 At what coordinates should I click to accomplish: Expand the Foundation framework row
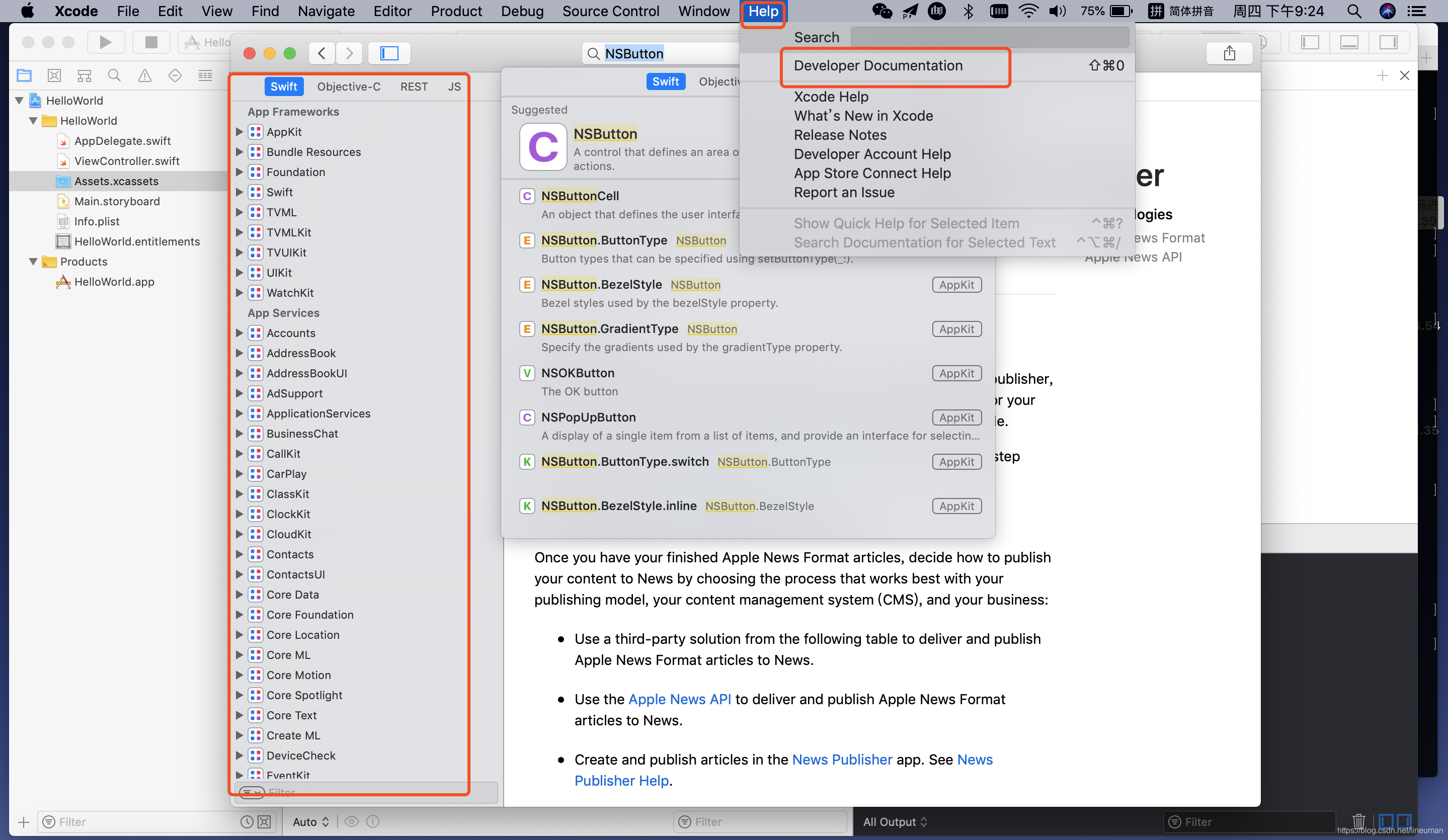click(239, 172)
